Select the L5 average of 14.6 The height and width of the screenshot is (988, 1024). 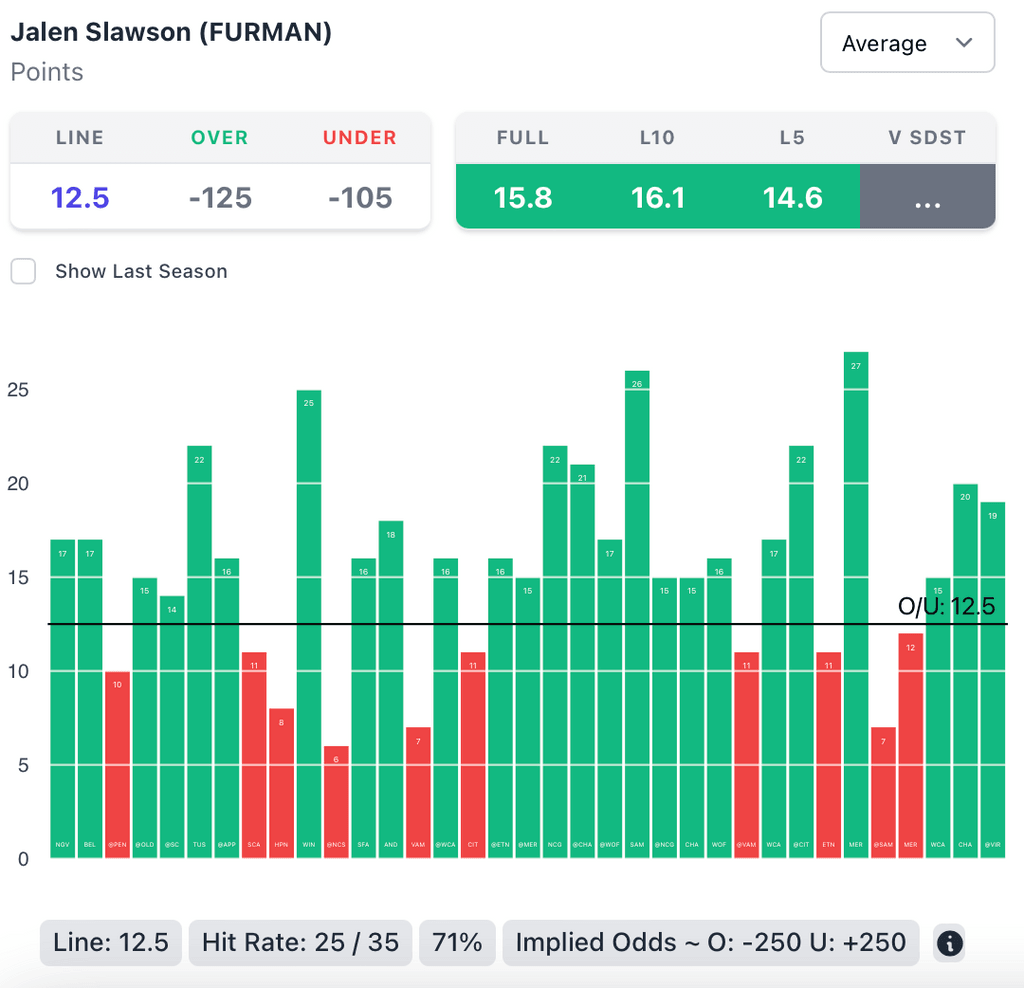792,198
